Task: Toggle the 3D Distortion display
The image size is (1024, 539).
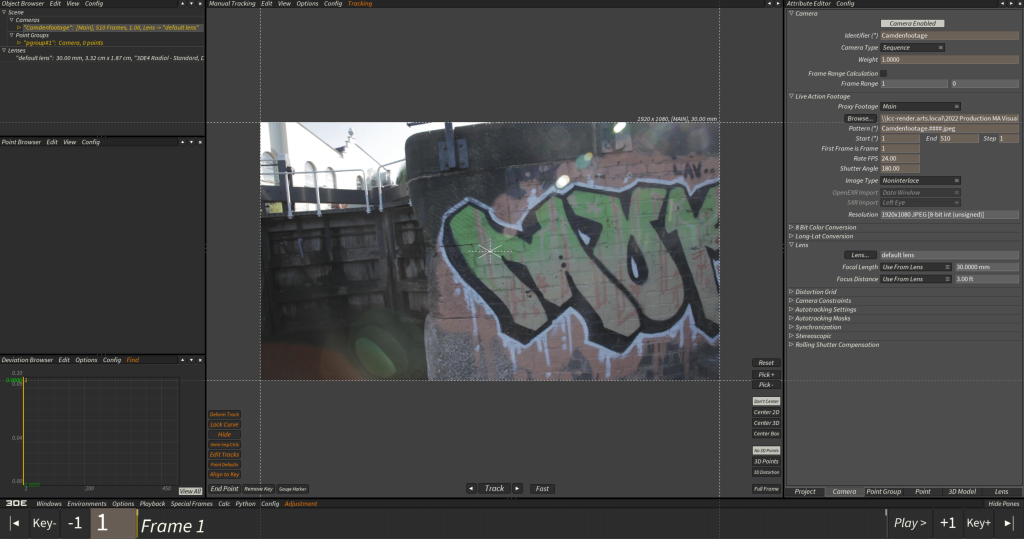Action: pos(766,472)
